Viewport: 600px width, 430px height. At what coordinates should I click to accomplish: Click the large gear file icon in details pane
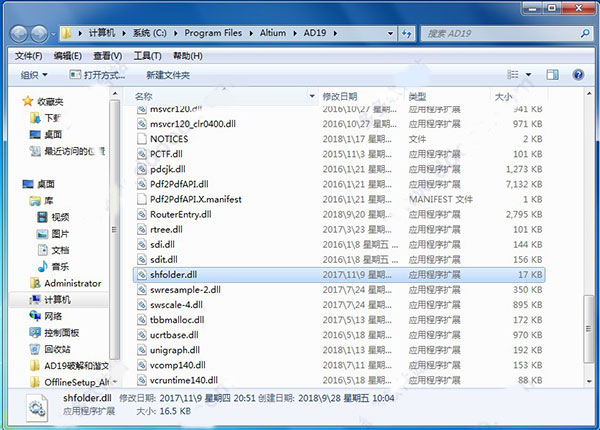37,408
